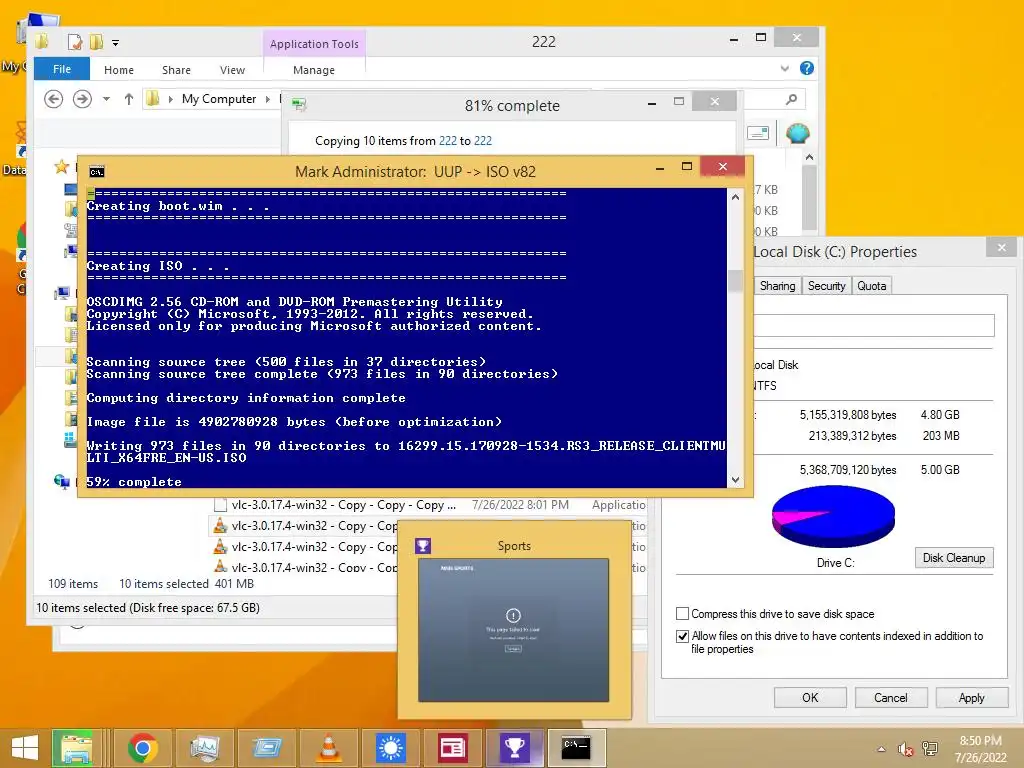This screenshot has height=768, width=1024.
Task: Expand the chevron after My Computer in the address bar
Action: pyautogui.click(x=268, y=99)
